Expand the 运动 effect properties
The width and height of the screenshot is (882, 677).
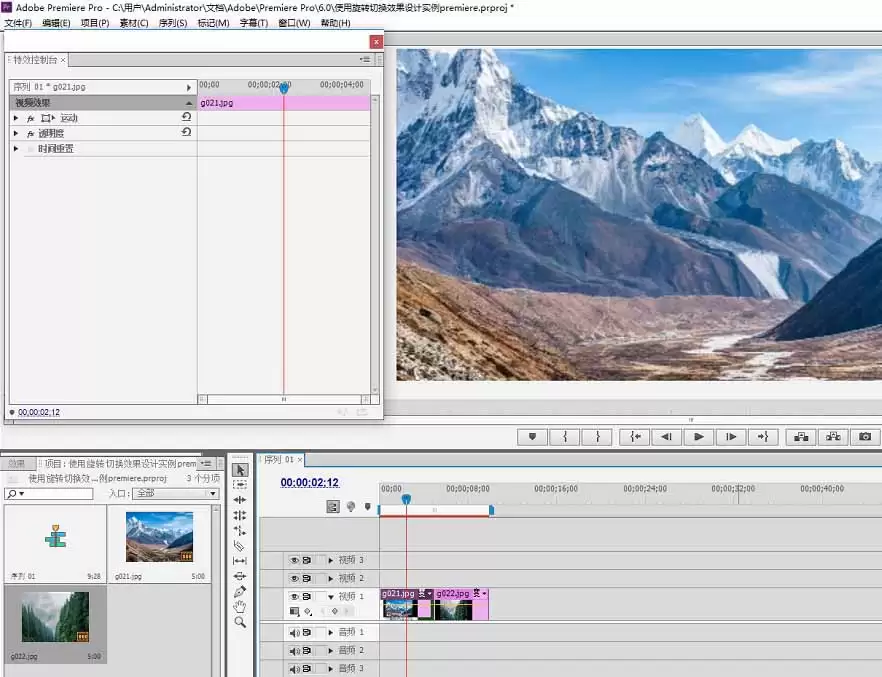[16, 118]
